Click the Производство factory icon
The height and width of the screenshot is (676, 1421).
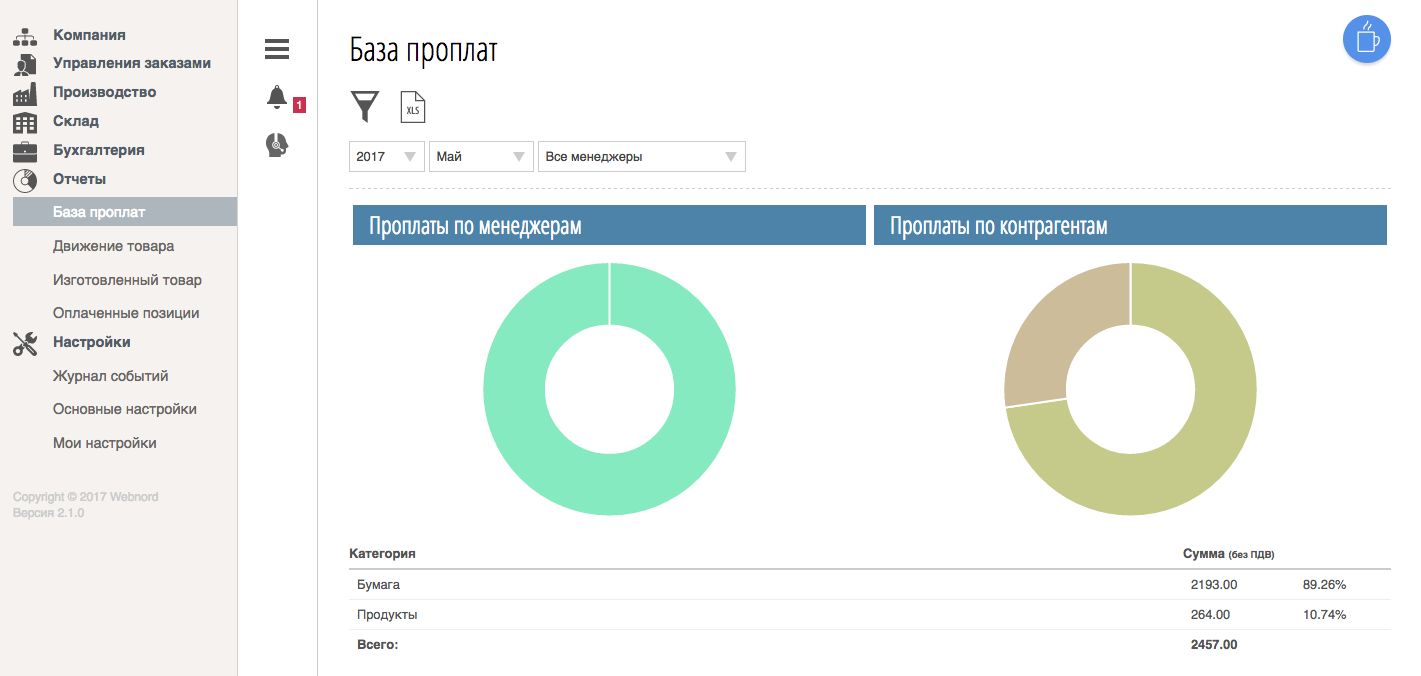click(x=25, y=94)
